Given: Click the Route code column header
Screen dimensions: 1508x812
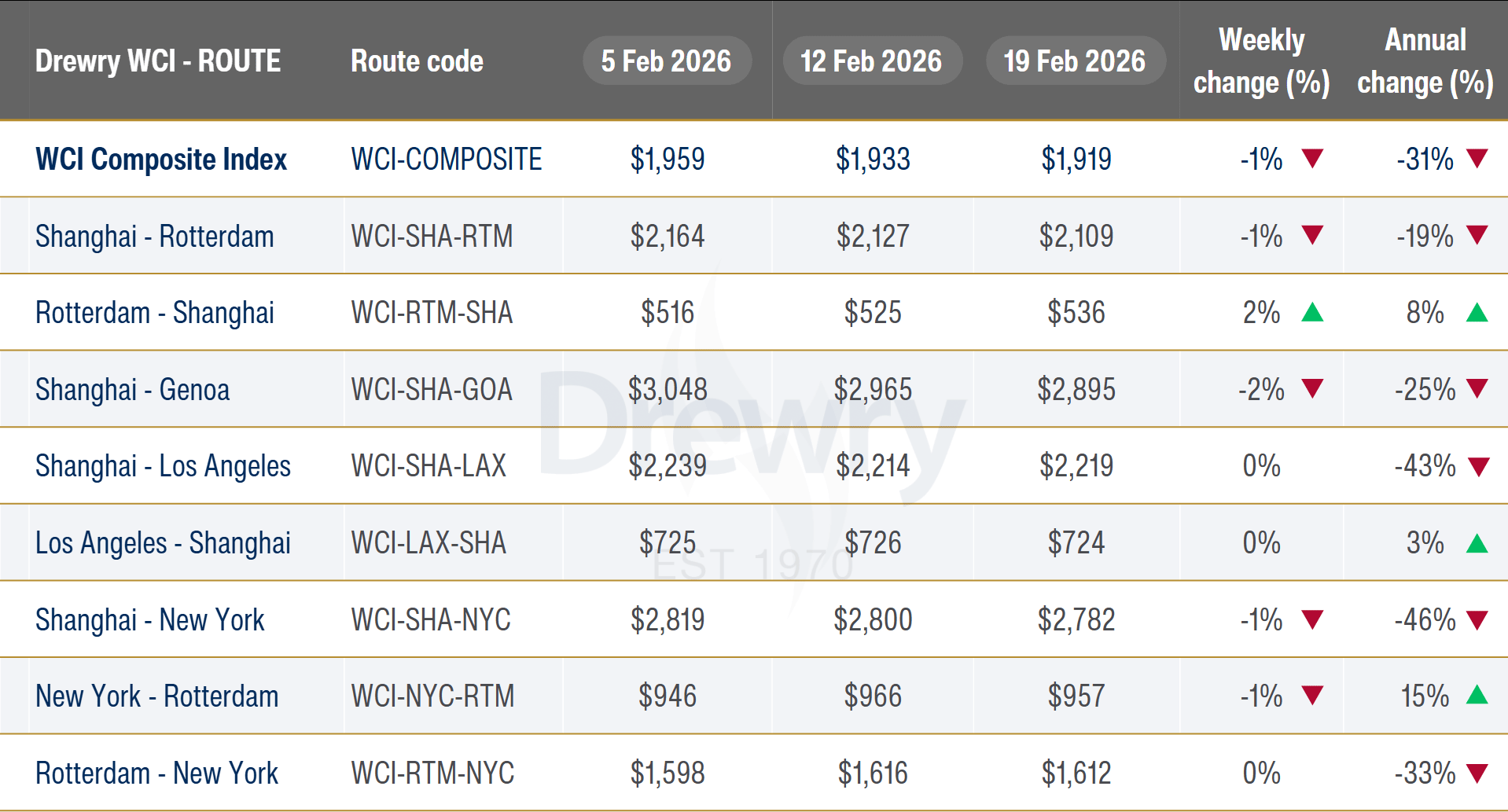Looking at the screenshot, I should click(417, 61).
